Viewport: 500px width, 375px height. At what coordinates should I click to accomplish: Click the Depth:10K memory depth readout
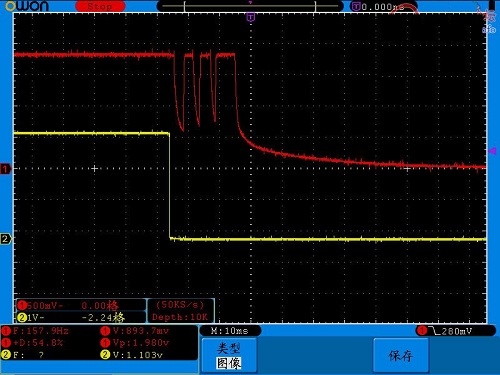[x=180, y=317]
